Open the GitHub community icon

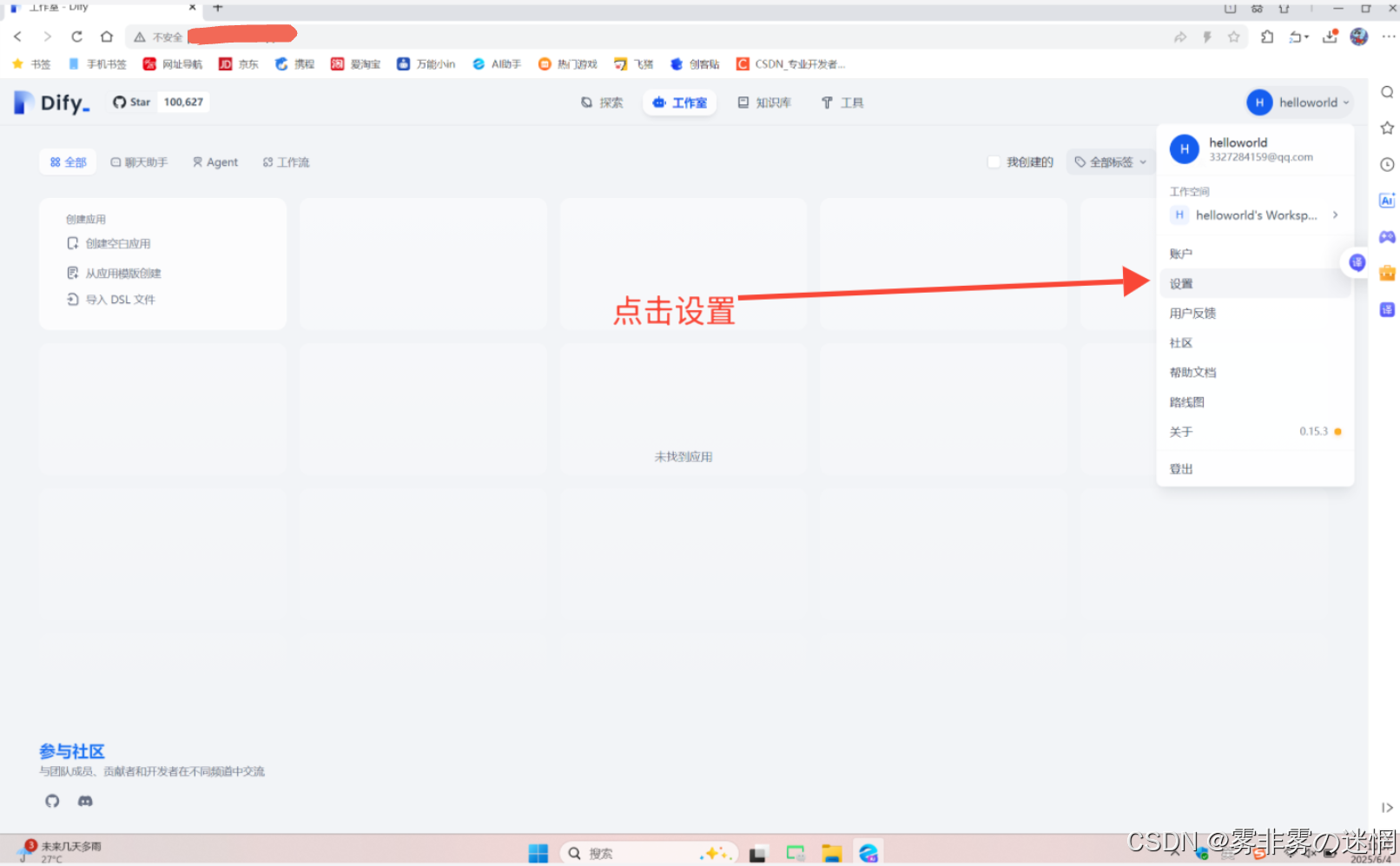[52, 801]
